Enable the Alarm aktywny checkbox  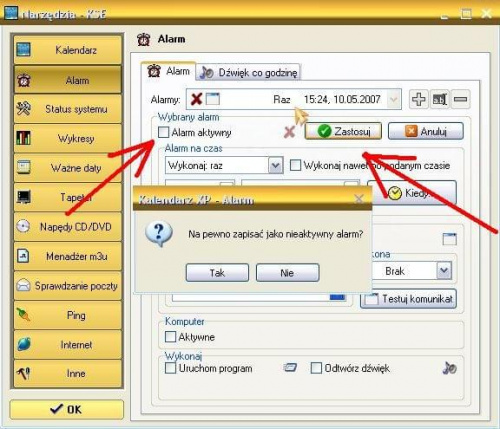point(163,132)
